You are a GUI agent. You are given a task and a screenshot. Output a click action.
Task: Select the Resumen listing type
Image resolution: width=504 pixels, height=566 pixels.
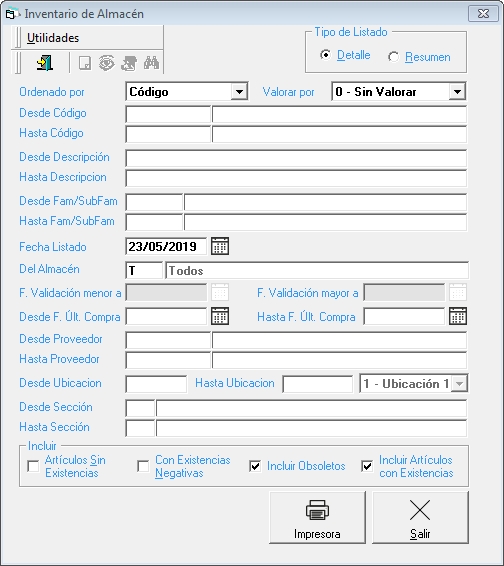tap(394, 57)
